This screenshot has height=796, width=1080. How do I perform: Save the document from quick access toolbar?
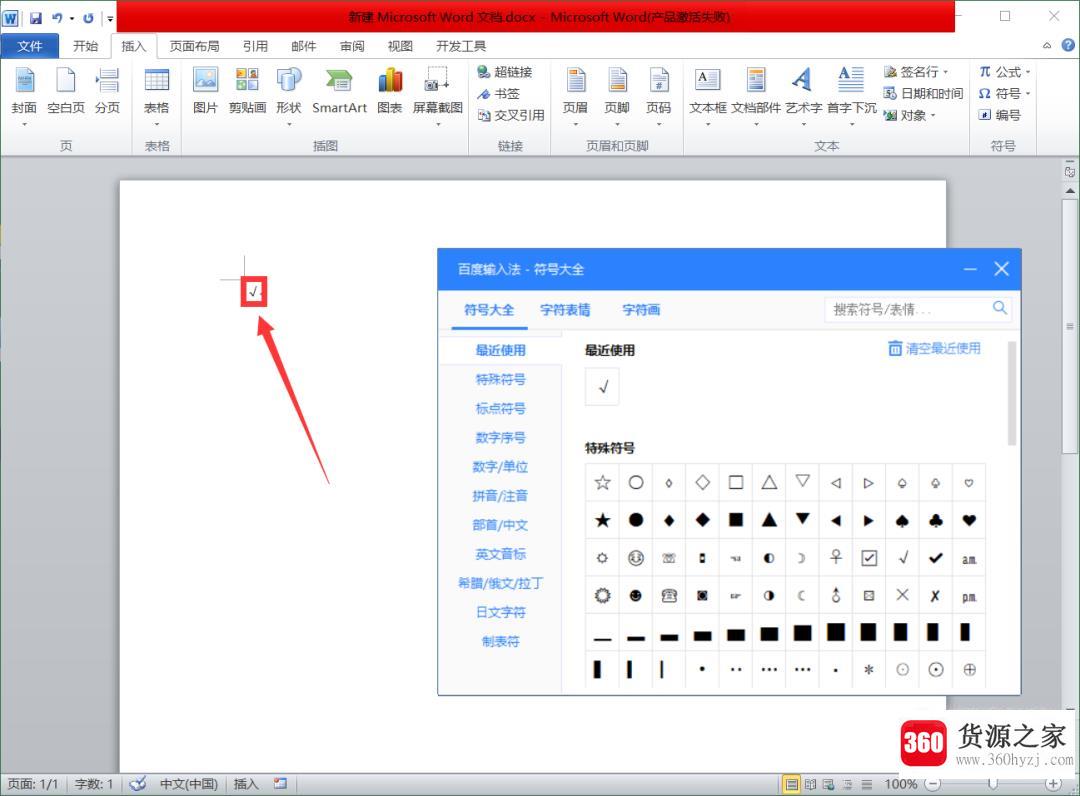click(x=36, y=18)
